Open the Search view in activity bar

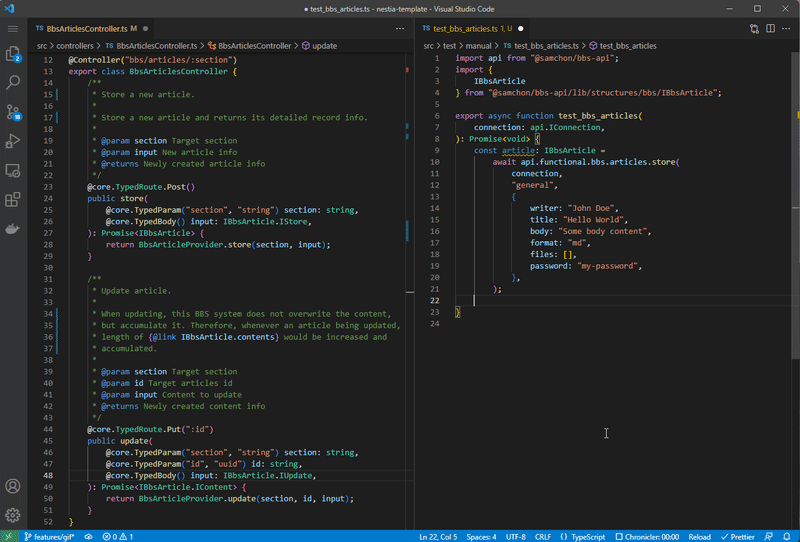pos(13,83)
